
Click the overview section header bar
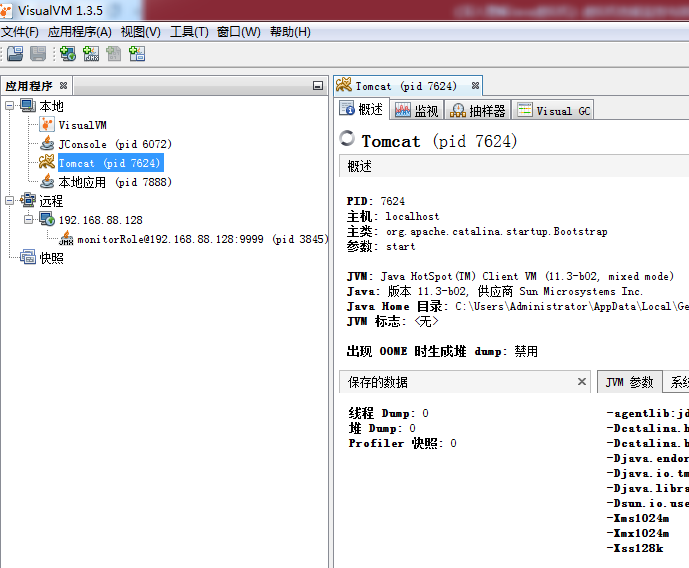tap(514, 166)
